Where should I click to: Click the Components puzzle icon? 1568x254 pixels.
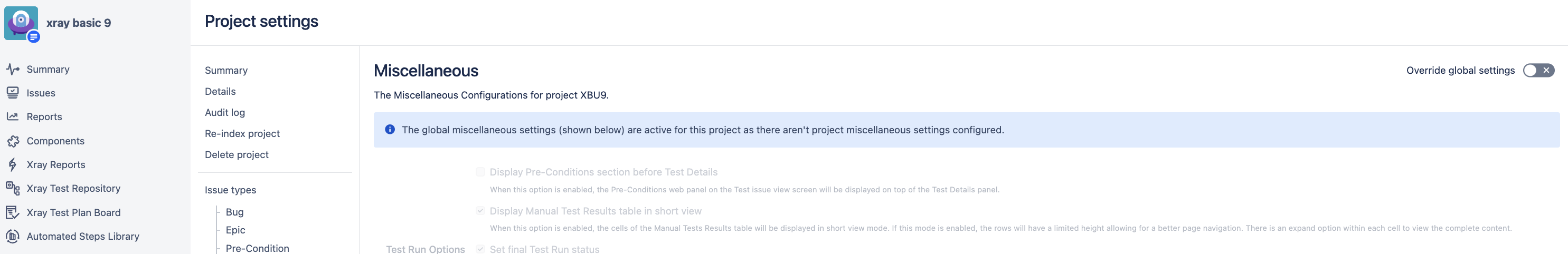[13, 141]
